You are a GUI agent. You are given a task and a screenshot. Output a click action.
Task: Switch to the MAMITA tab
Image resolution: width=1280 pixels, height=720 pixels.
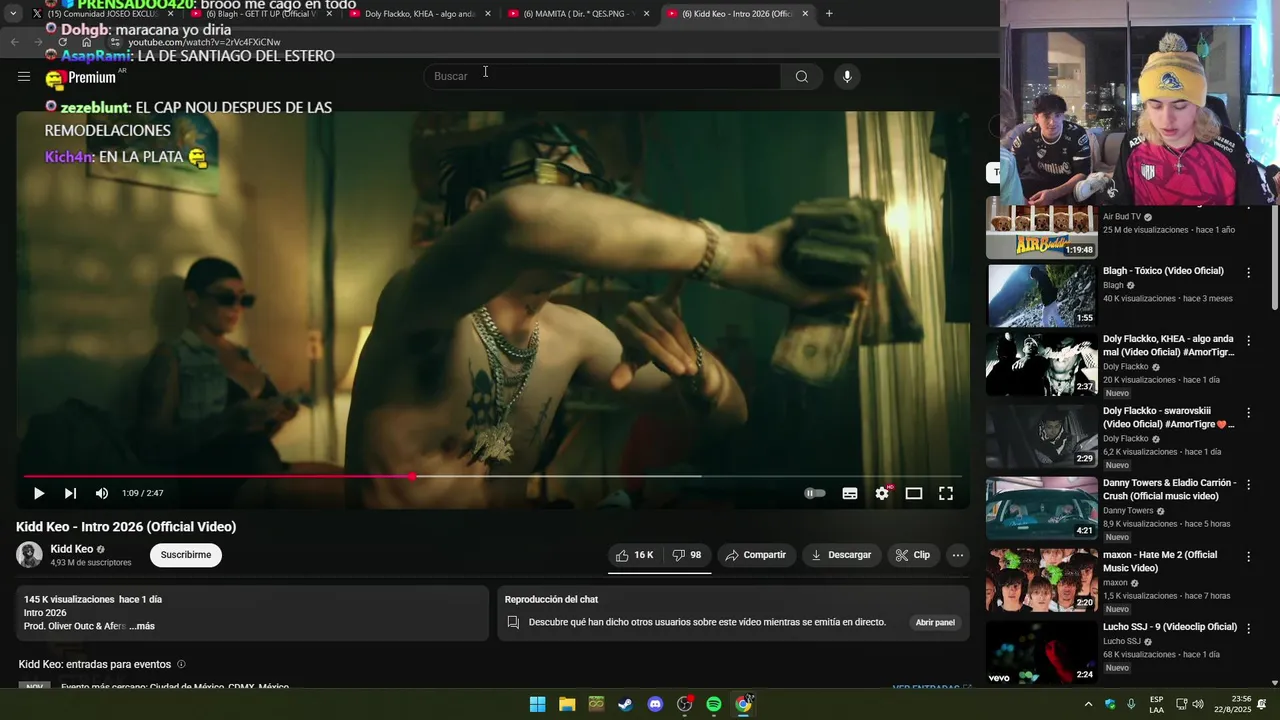(578, 14)
